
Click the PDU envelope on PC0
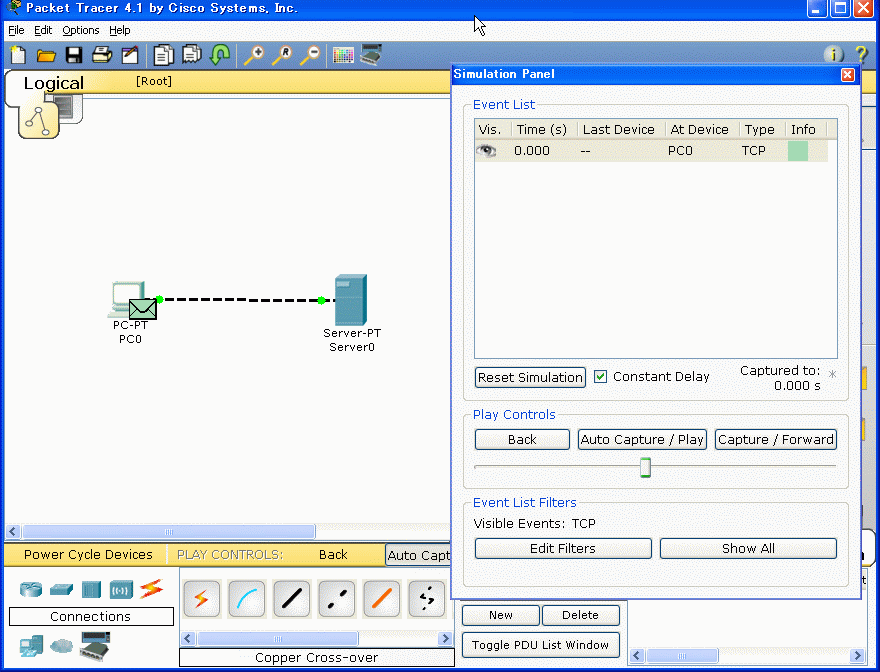pyautogui.click(x=143, y=309)
